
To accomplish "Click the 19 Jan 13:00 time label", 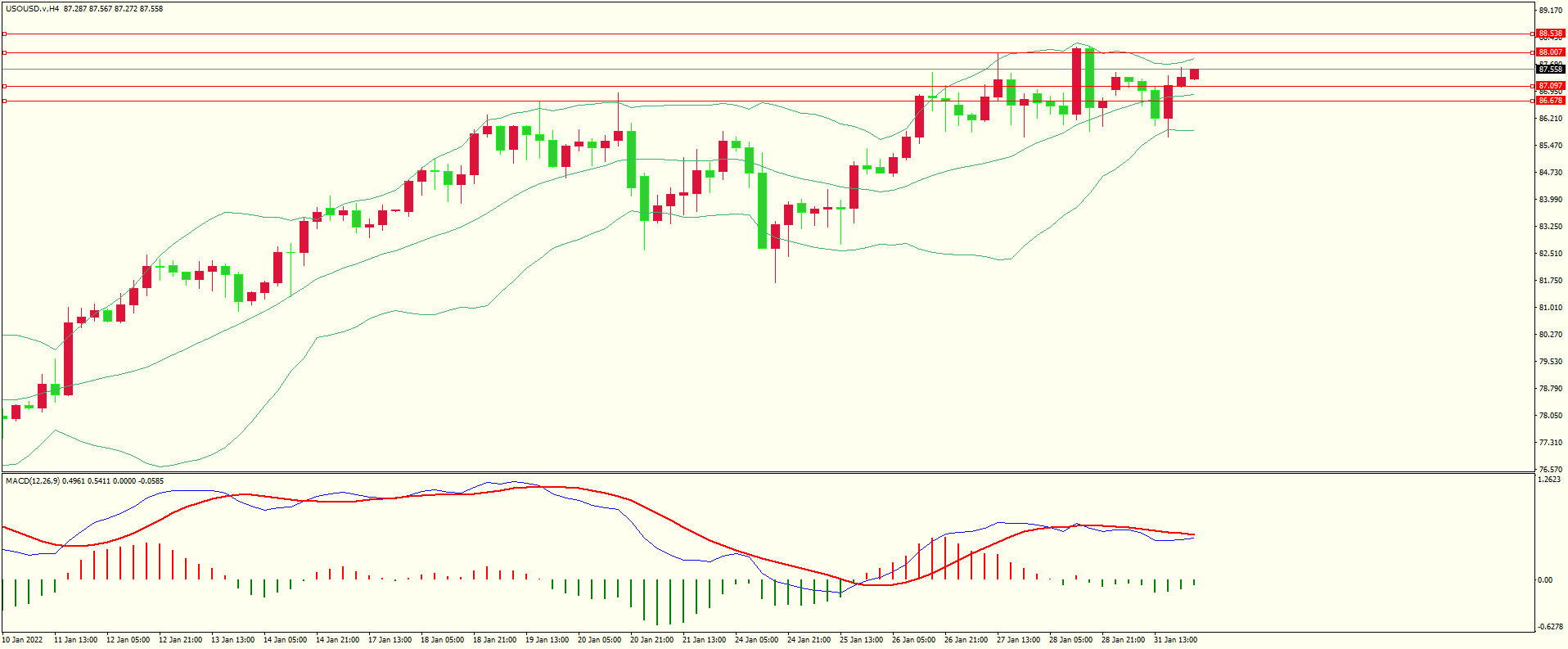I will point(547,640).
